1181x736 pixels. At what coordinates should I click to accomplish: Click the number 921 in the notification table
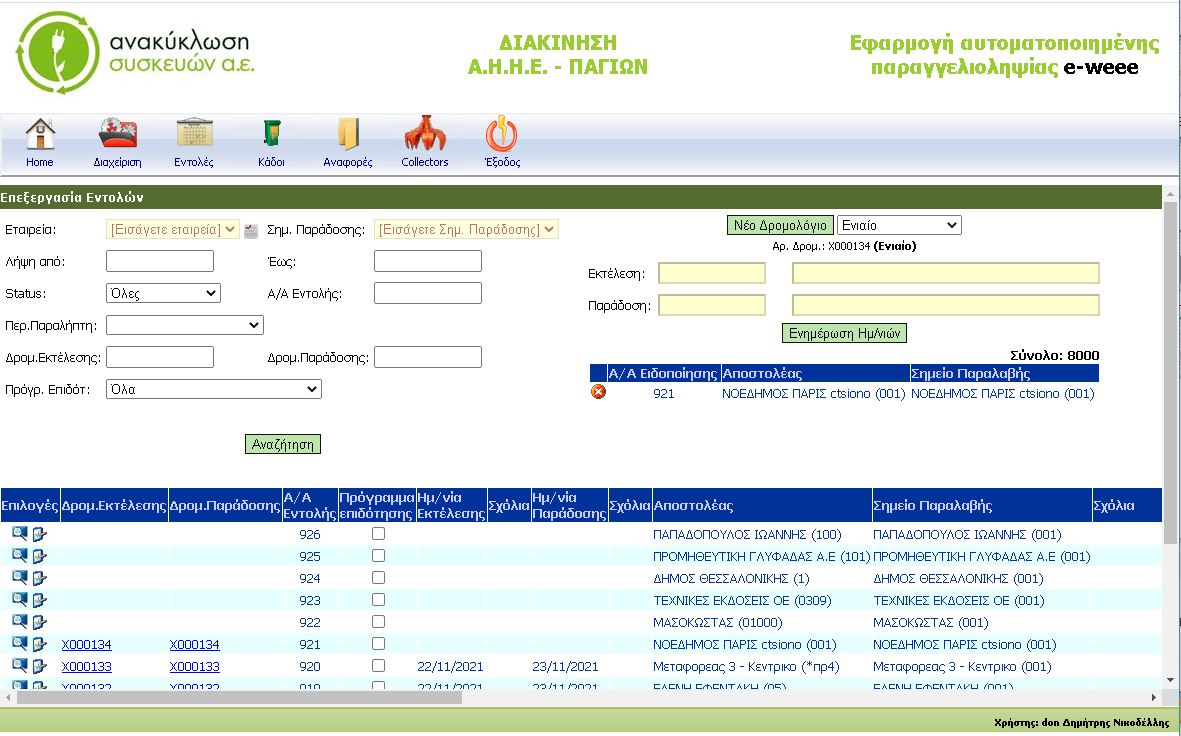[x=664, y=393]
